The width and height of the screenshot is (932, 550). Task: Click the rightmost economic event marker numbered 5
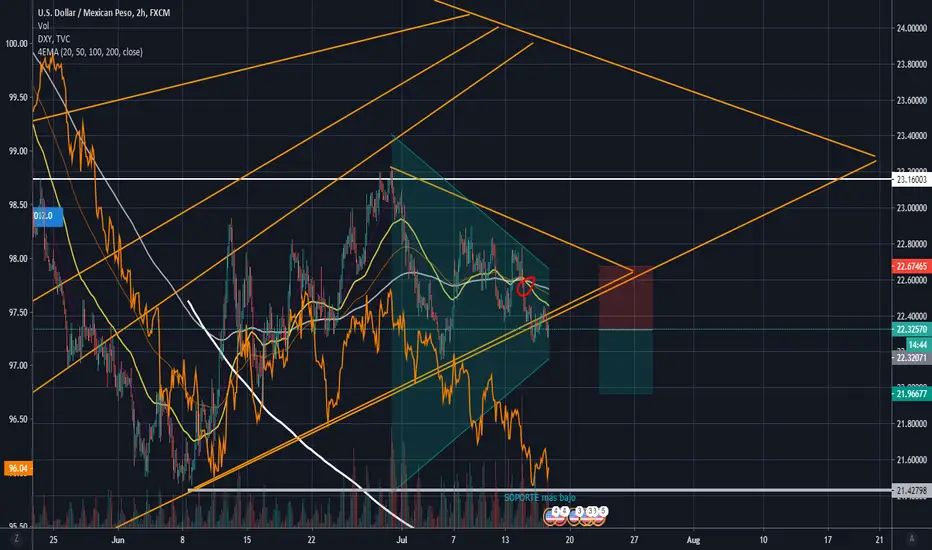599,516
